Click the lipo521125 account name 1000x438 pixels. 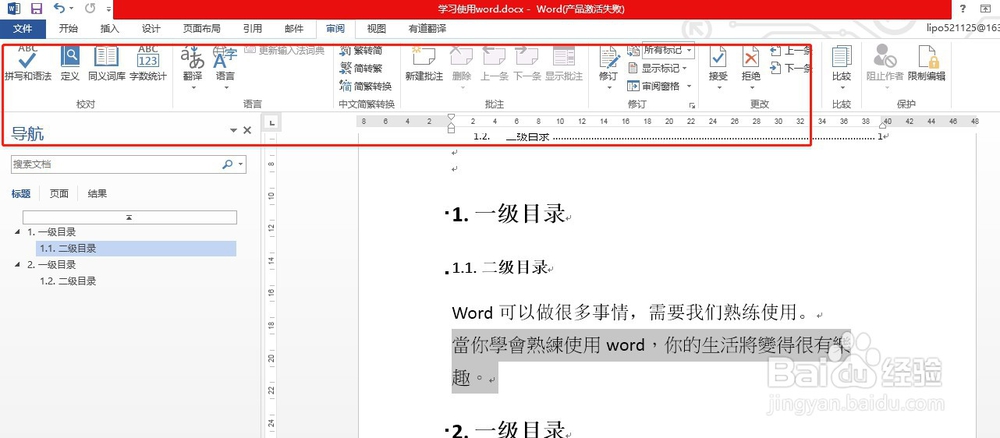point(962,29)
